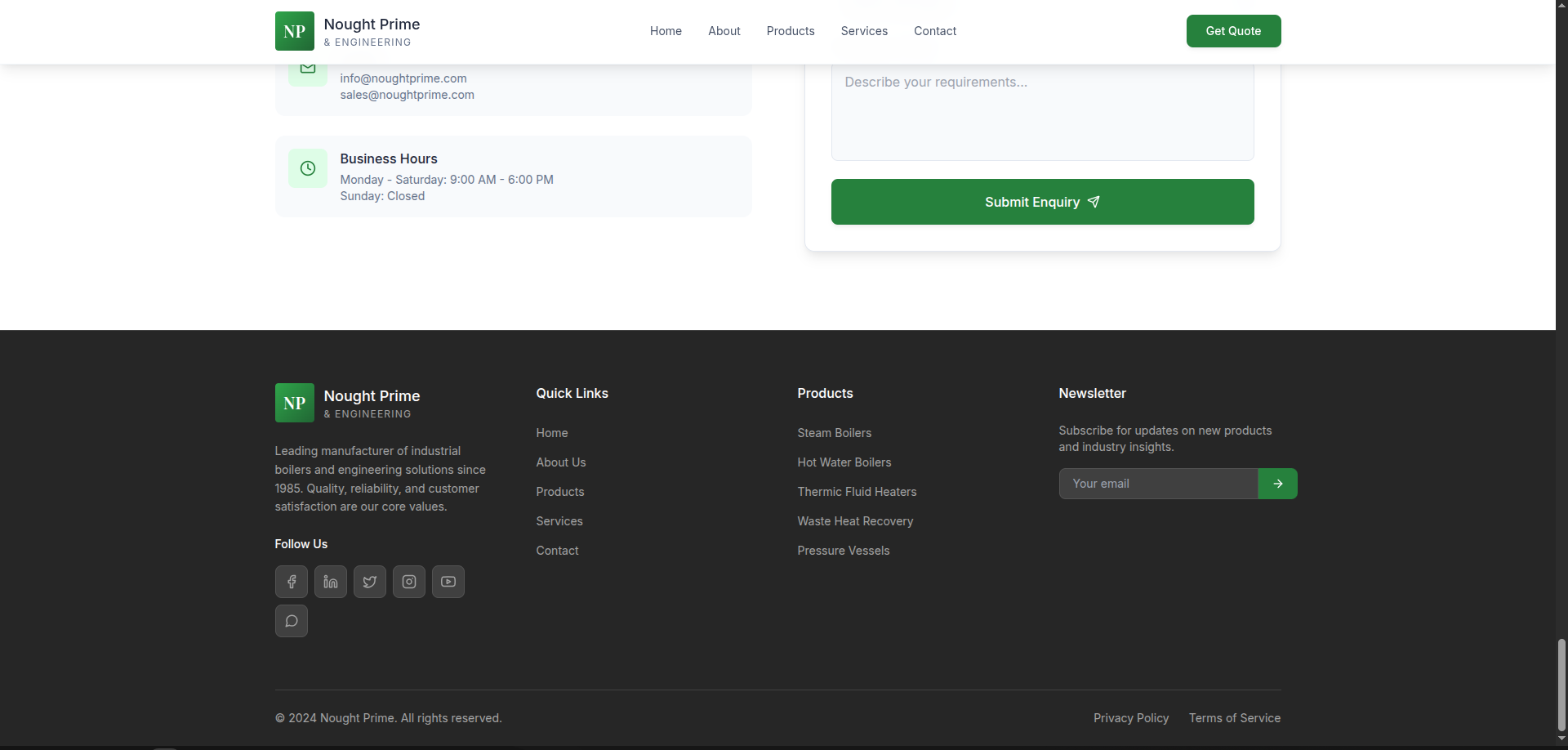Select About in the header navigation
This screenshot has width=1568, height=750.
724,31
